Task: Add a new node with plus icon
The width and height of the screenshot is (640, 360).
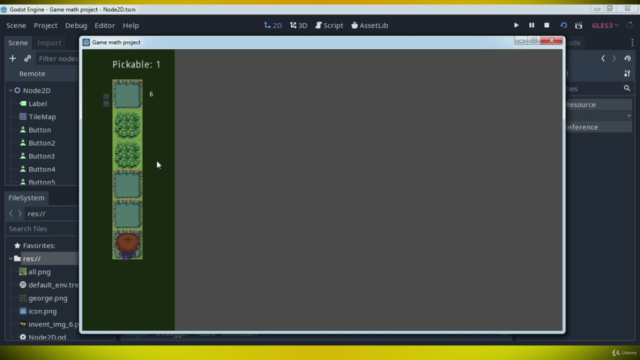Action: pyautogui.click(x=13, y=58)
